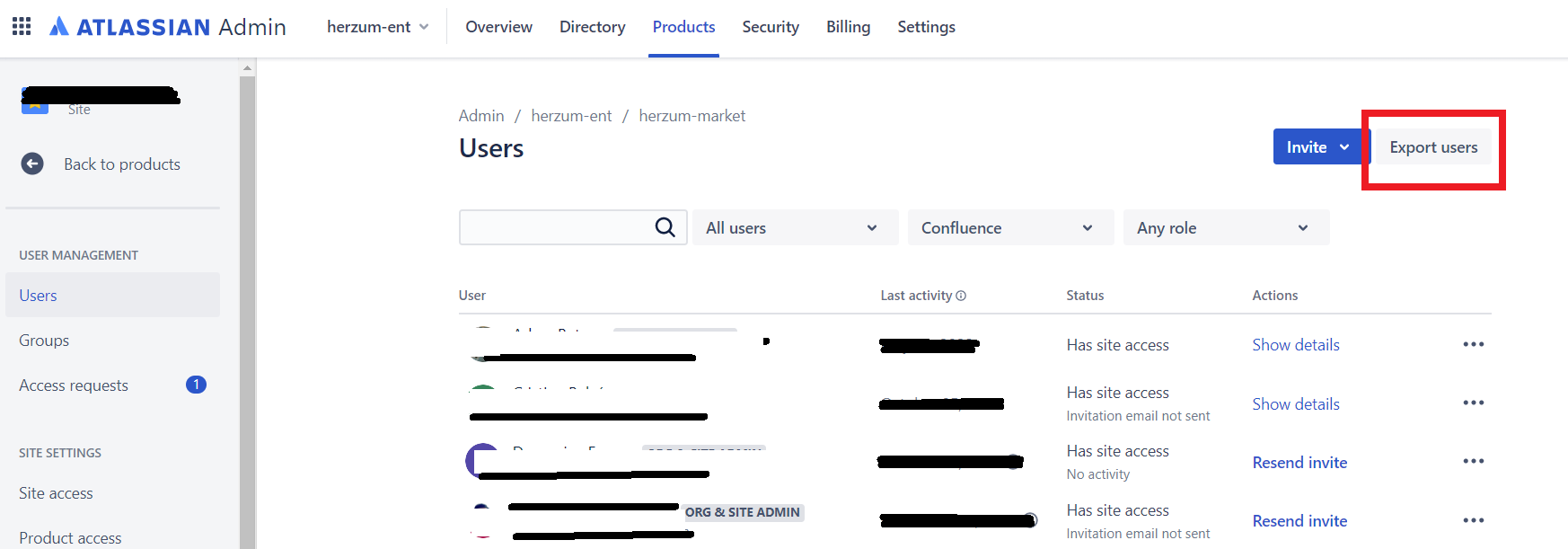Image resolution: width=1568 pixels, height=549 pixels.
Task: Go to the Overview tab
Action: 498,27
